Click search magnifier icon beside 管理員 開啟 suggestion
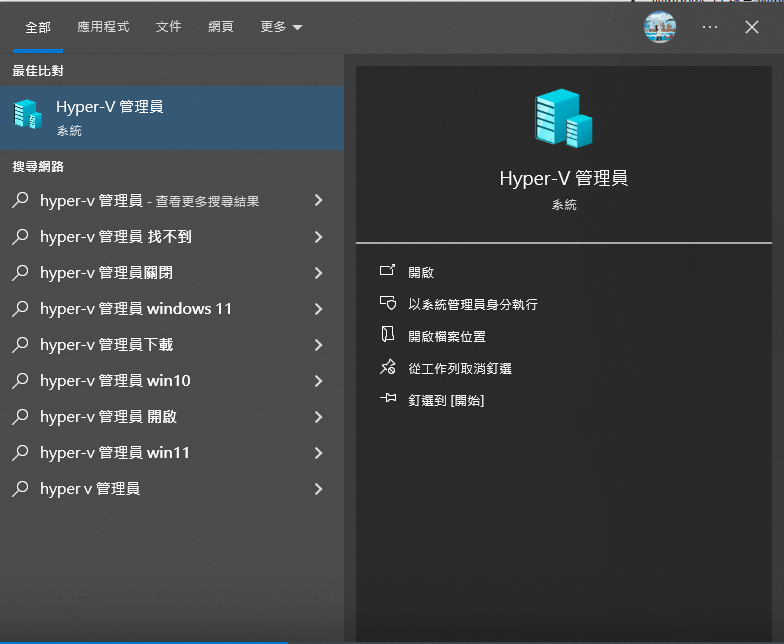Image resolution: width=784 pixels, height=644 pixels. coord(20,416)
